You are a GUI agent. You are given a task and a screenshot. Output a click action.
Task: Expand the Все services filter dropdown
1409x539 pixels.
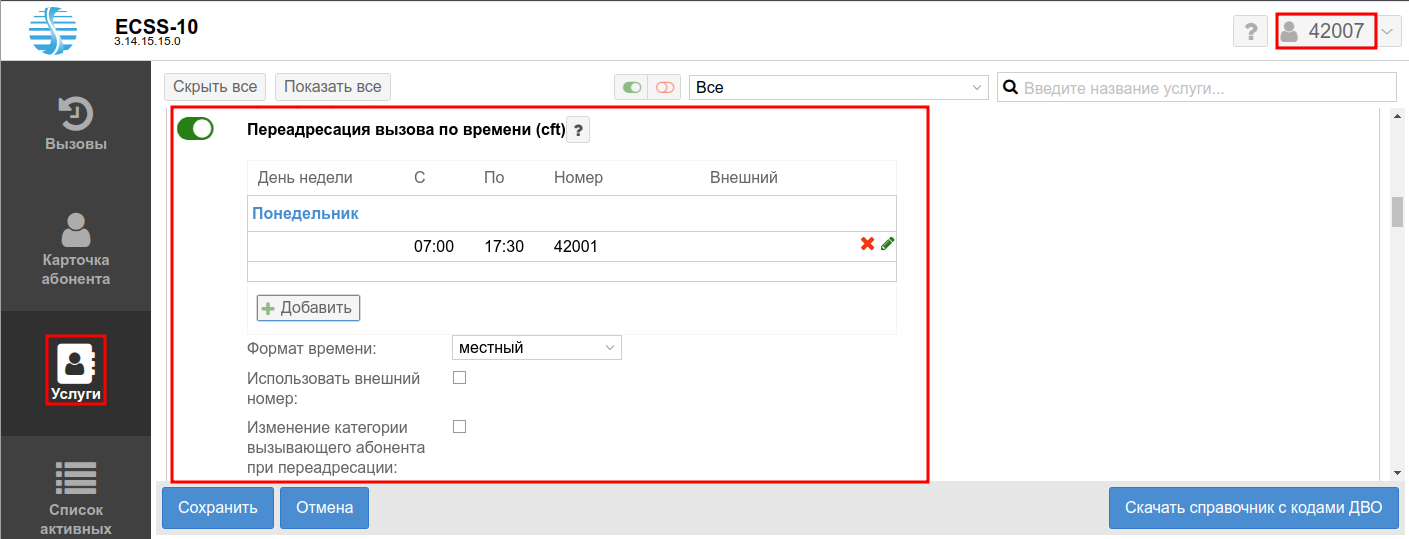pyautogui.click(x=838, y=87)
